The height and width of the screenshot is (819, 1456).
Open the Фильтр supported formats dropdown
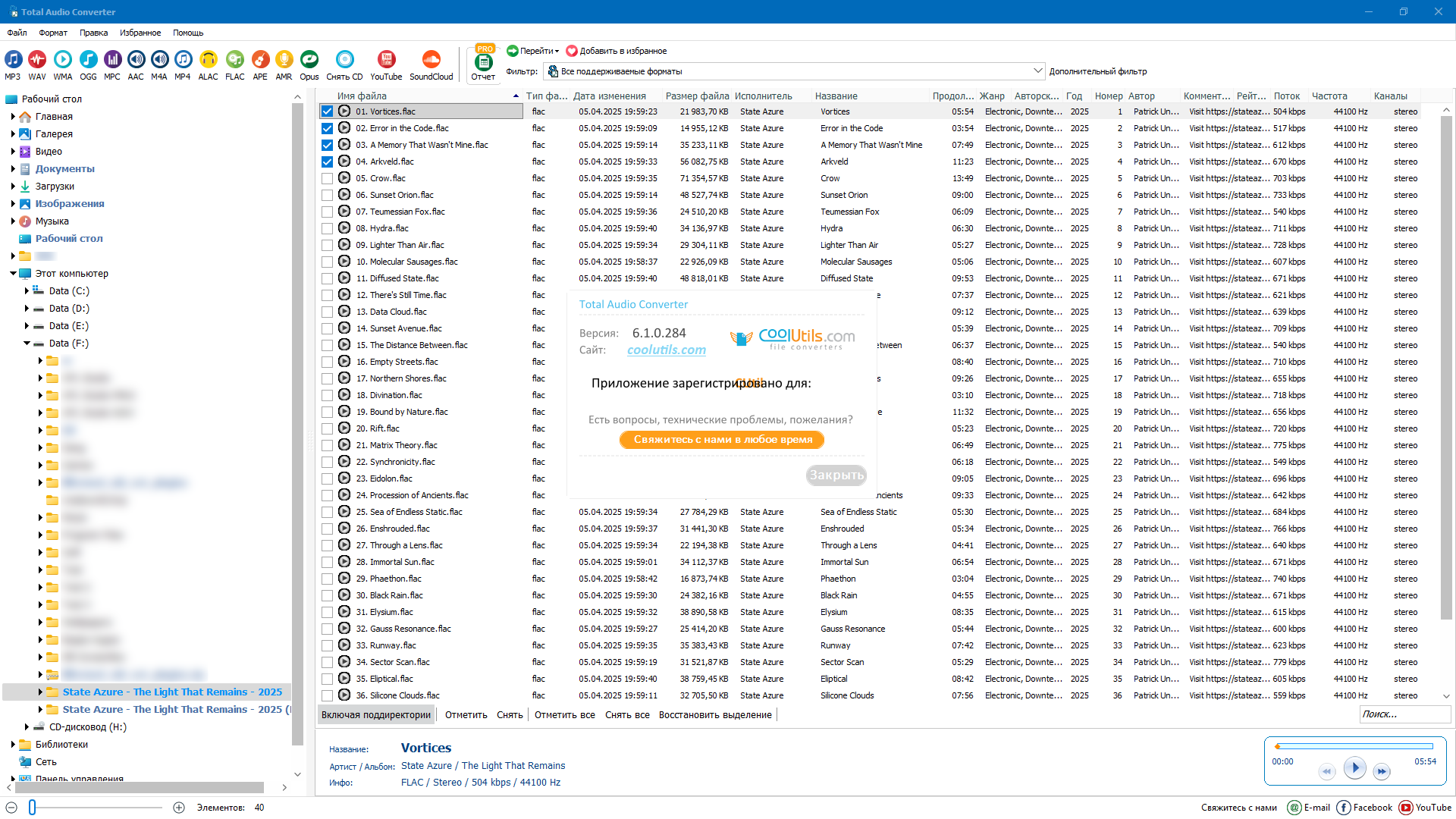[795, 71]
